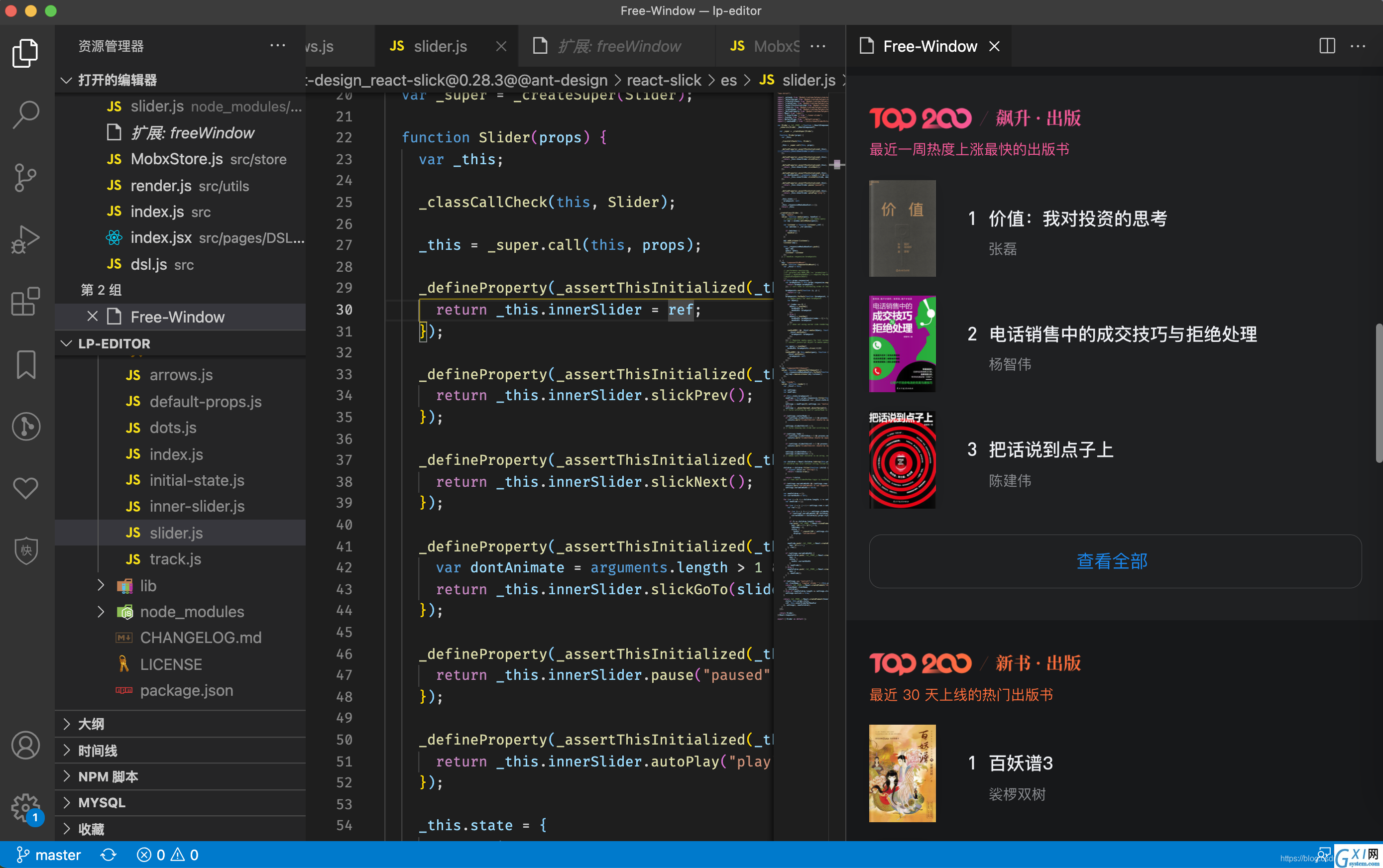1383x868 pixels.
Task: Open dots.js in file tree
Action: coord(180,428)
